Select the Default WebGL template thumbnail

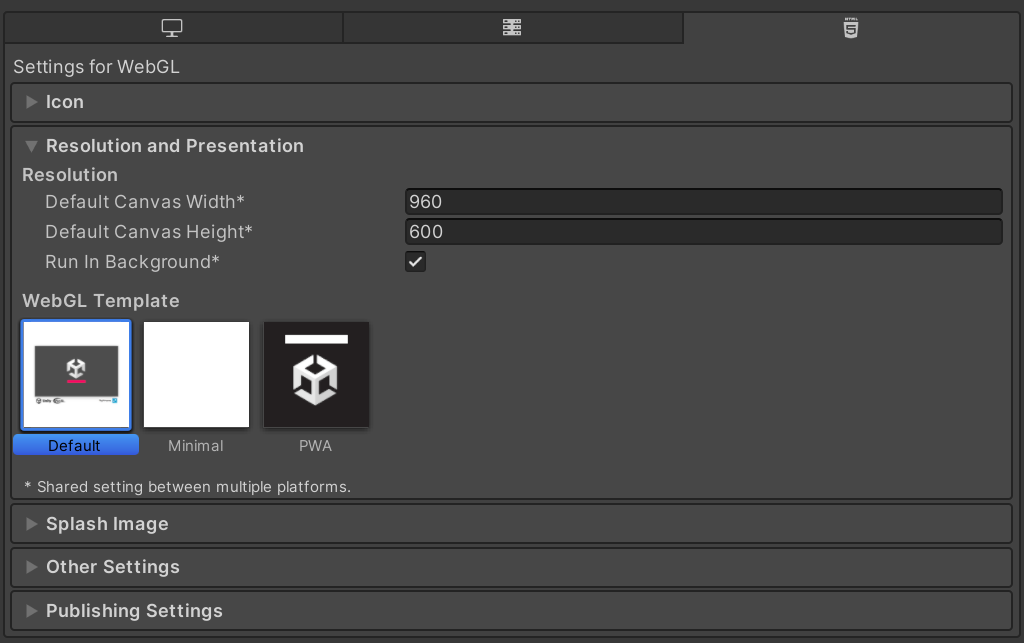coord(76,375)
